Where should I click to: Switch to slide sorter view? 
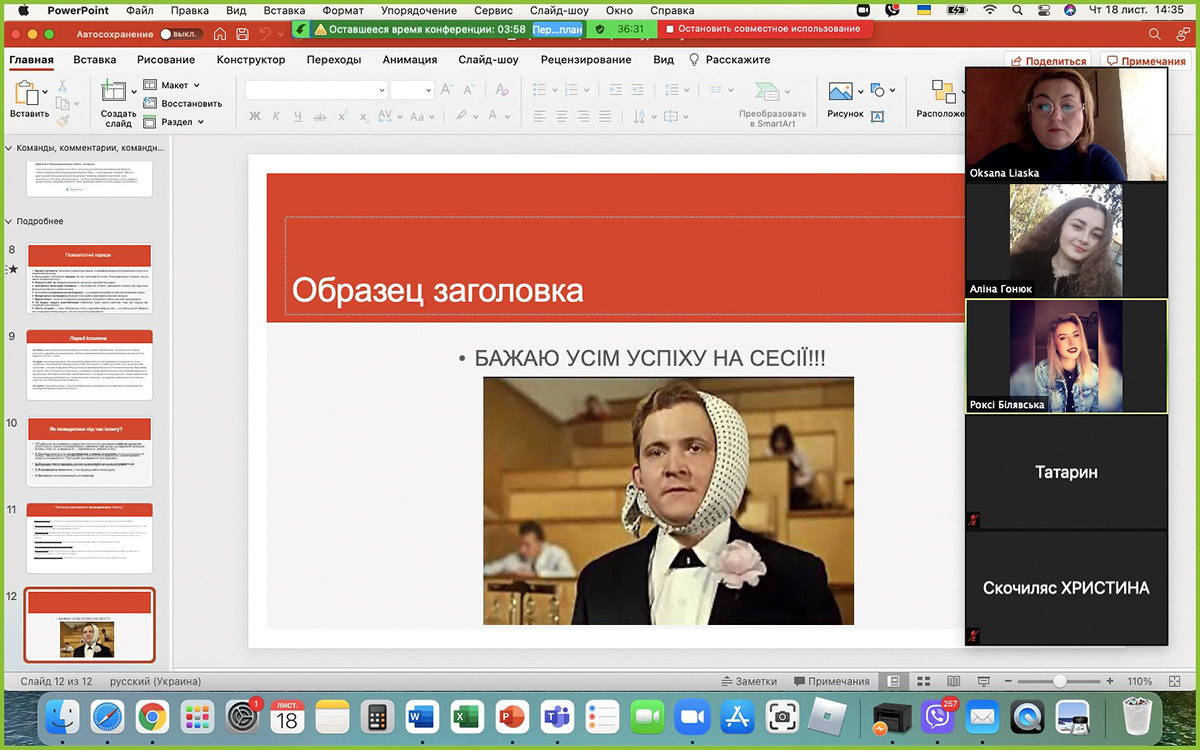923,681
